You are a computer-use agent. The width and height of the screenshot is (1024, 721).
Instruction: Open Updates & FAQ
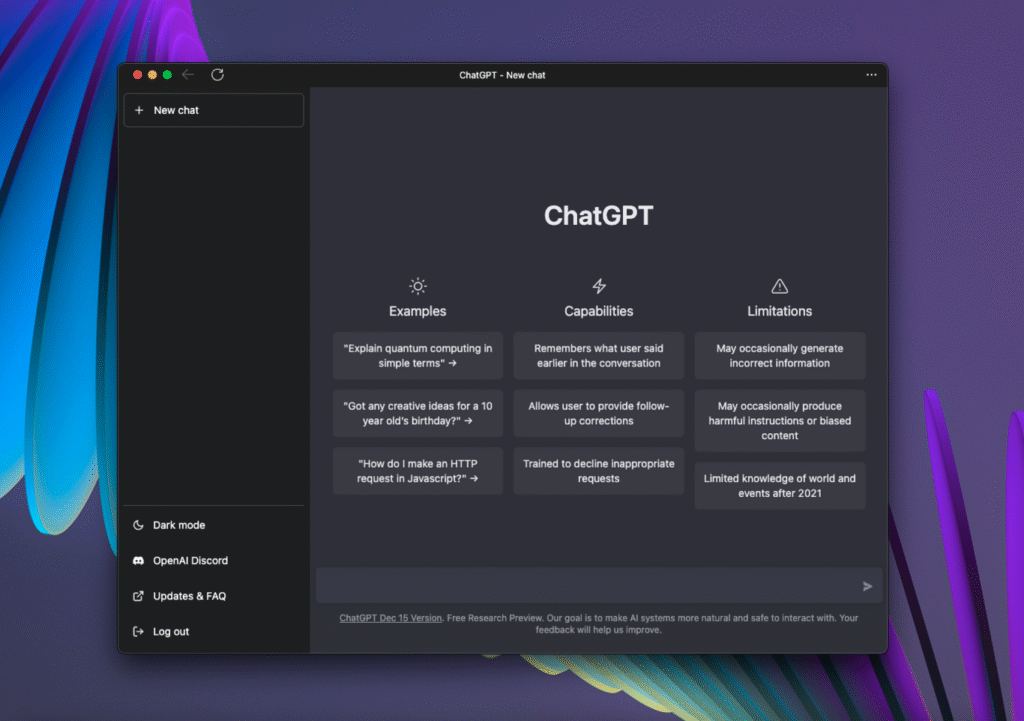[x=214, y=596]
